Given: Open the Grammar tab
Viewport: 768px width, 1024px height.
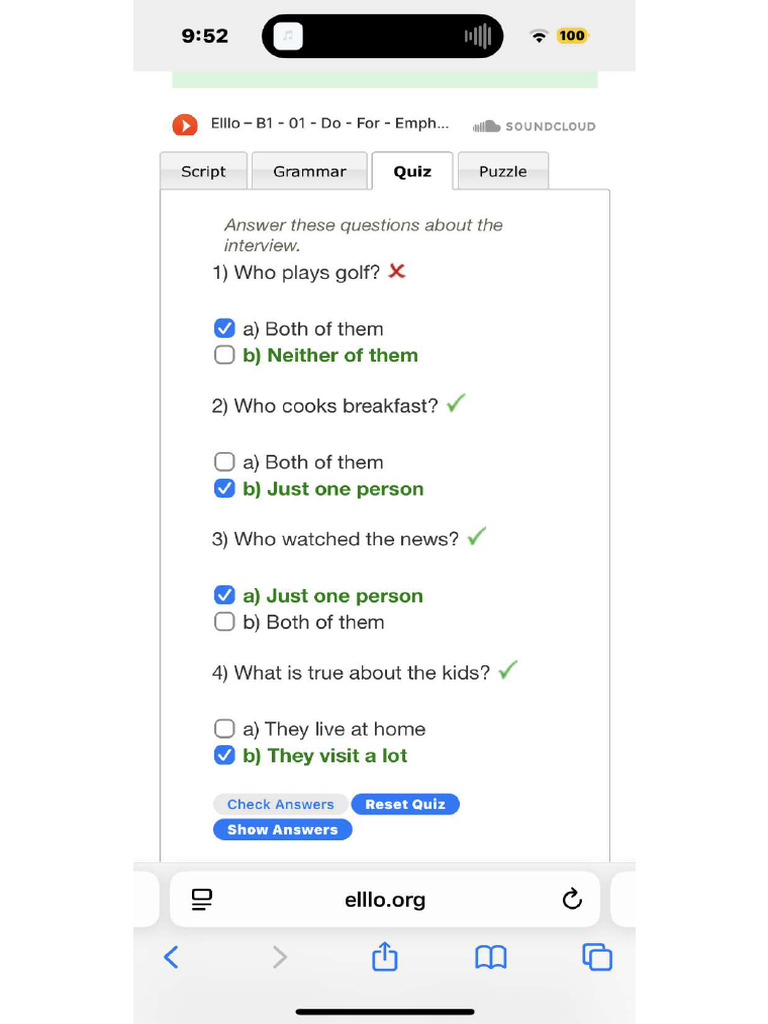Looking at the screenshot, I should pyautogui.click(x=309, y=171).
